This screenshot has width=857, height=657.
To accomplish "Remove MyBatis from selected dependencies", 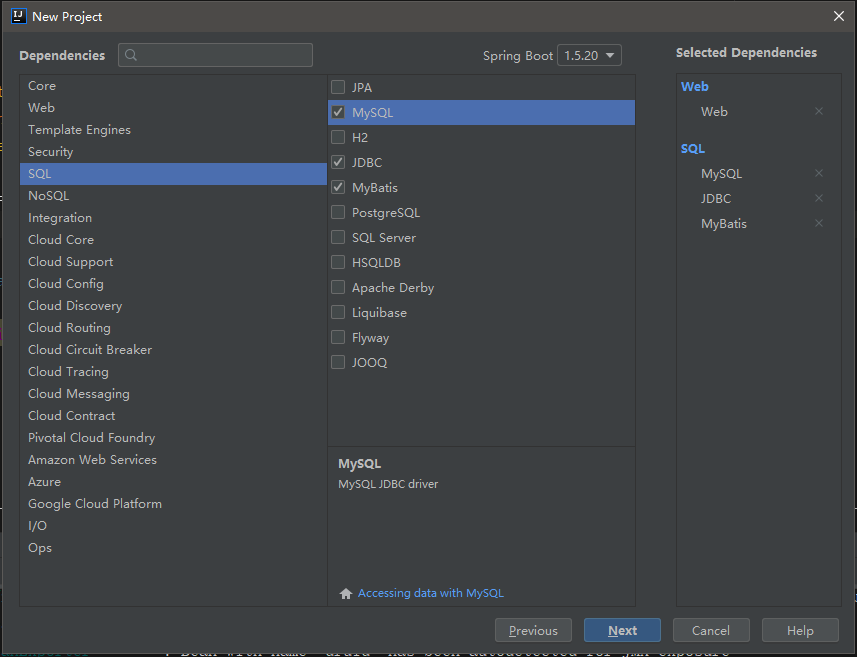I will [x=819, y=223].
